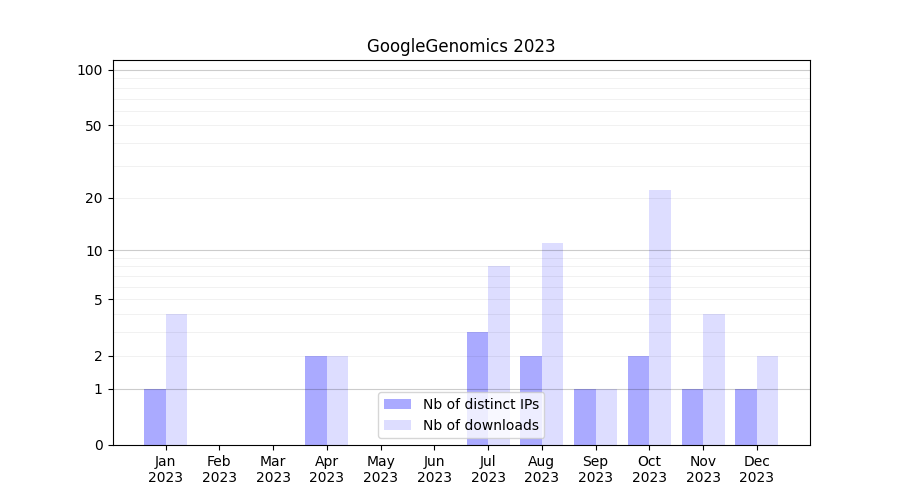
Task: Select the November downloads bar
Action: click(x=714, y=379)
